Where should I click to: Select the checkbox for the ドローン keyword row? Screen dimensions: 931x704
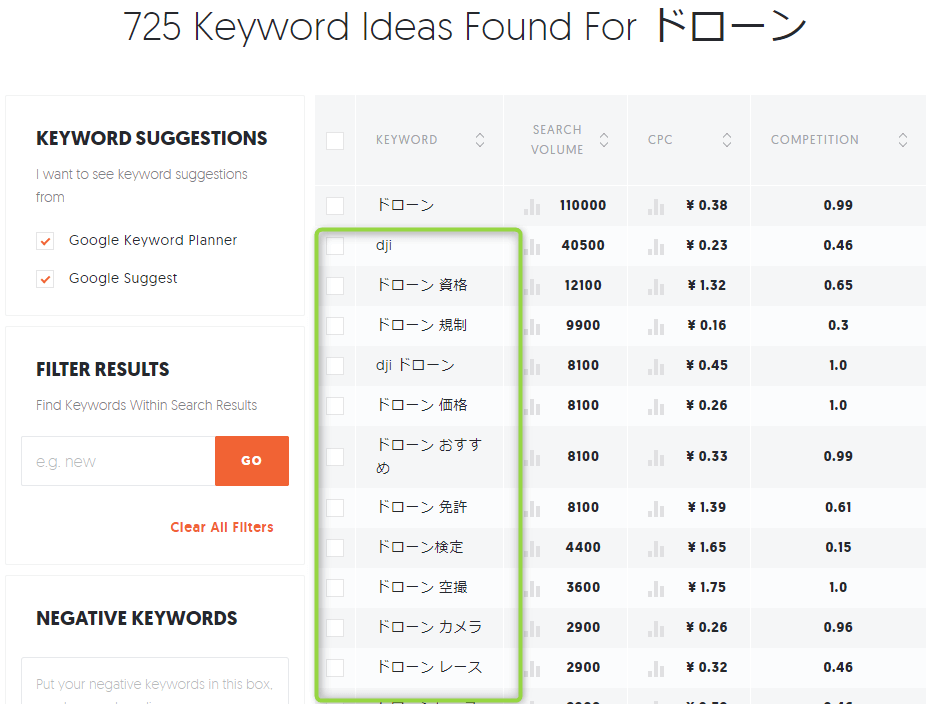point(335,206)
